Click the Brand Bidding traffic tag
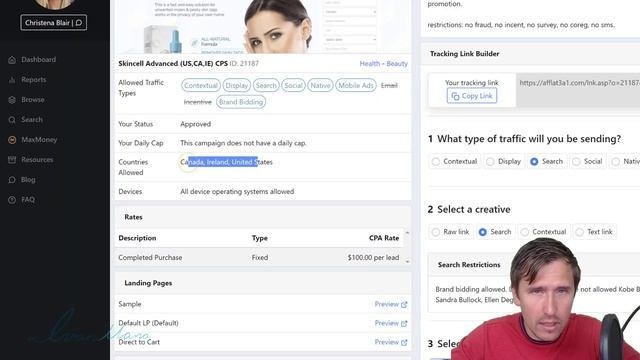Viewport: 640px width, 360px height. [x=241, y=102]
